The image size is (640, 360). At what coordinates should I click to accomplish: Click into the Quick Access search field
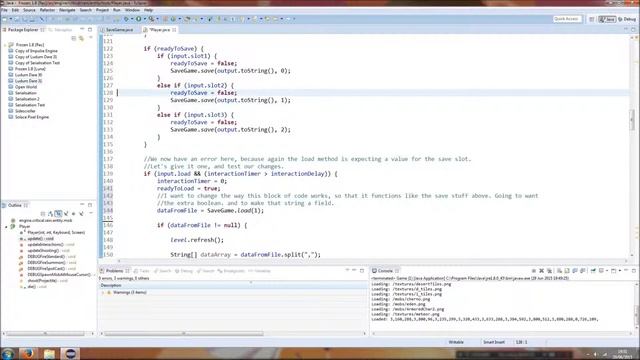coord(566,19)
